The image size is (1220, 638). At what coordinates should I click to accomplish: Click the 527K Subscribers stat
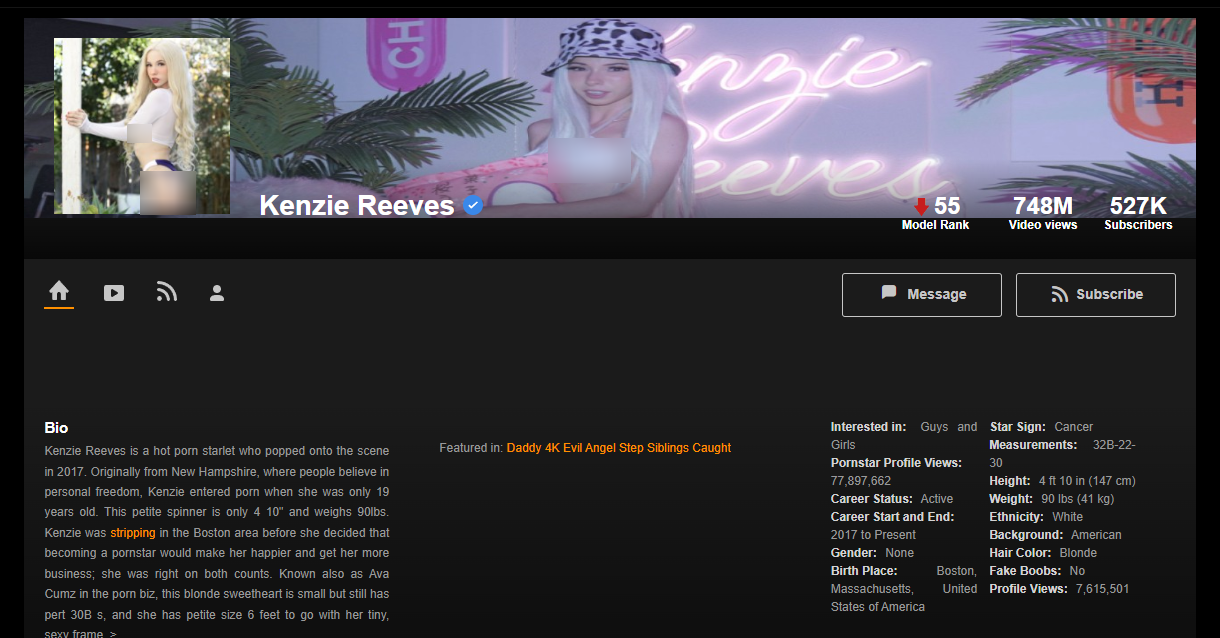(x=1138, y=212)
